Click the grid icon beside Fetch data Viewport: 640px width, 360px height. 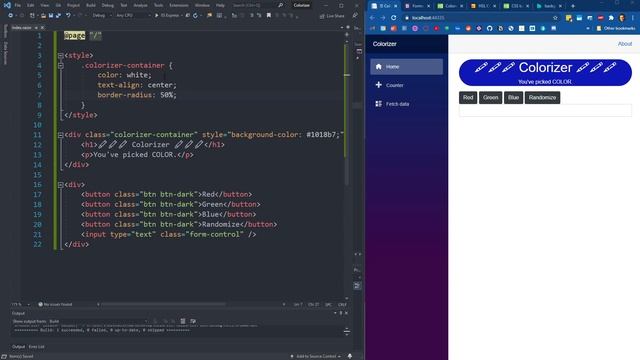[378, 104]
